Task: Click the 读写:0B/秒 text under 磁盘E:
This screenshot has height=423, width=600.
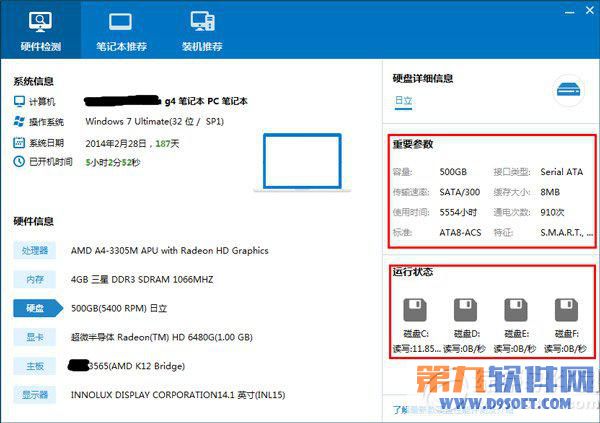Action: click(x=515, y=349)
